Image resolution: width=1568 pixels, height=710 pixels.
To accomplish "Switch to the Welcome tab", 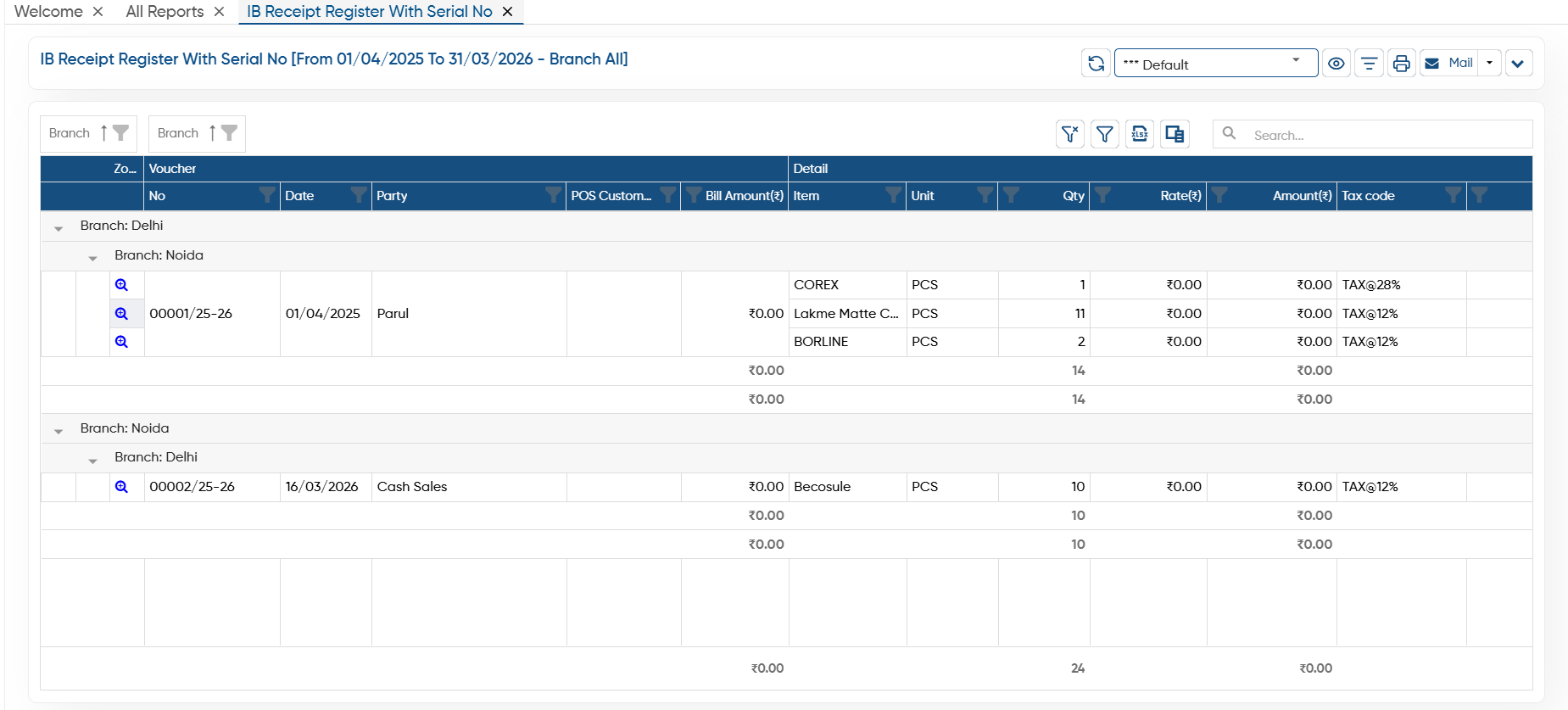I will [x=48, y=11].
